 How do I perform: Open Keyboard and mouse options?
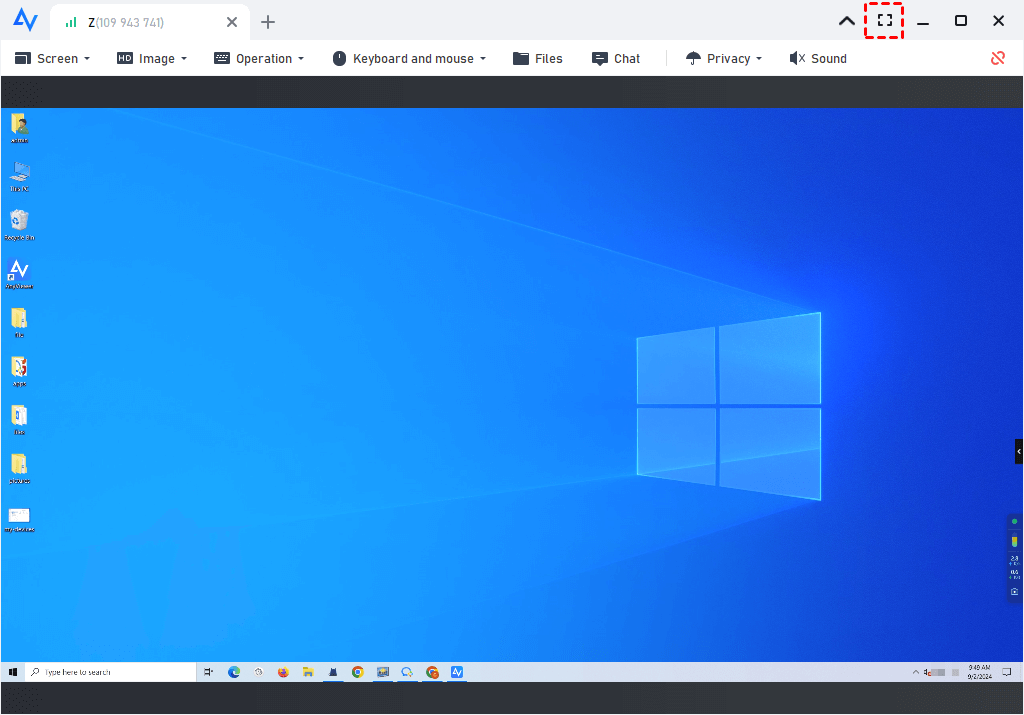[x=409, y=58]
